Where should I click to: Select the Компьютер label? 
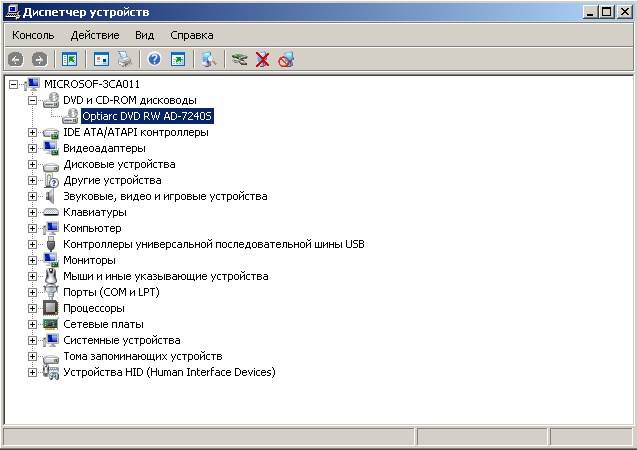point(92,228)
